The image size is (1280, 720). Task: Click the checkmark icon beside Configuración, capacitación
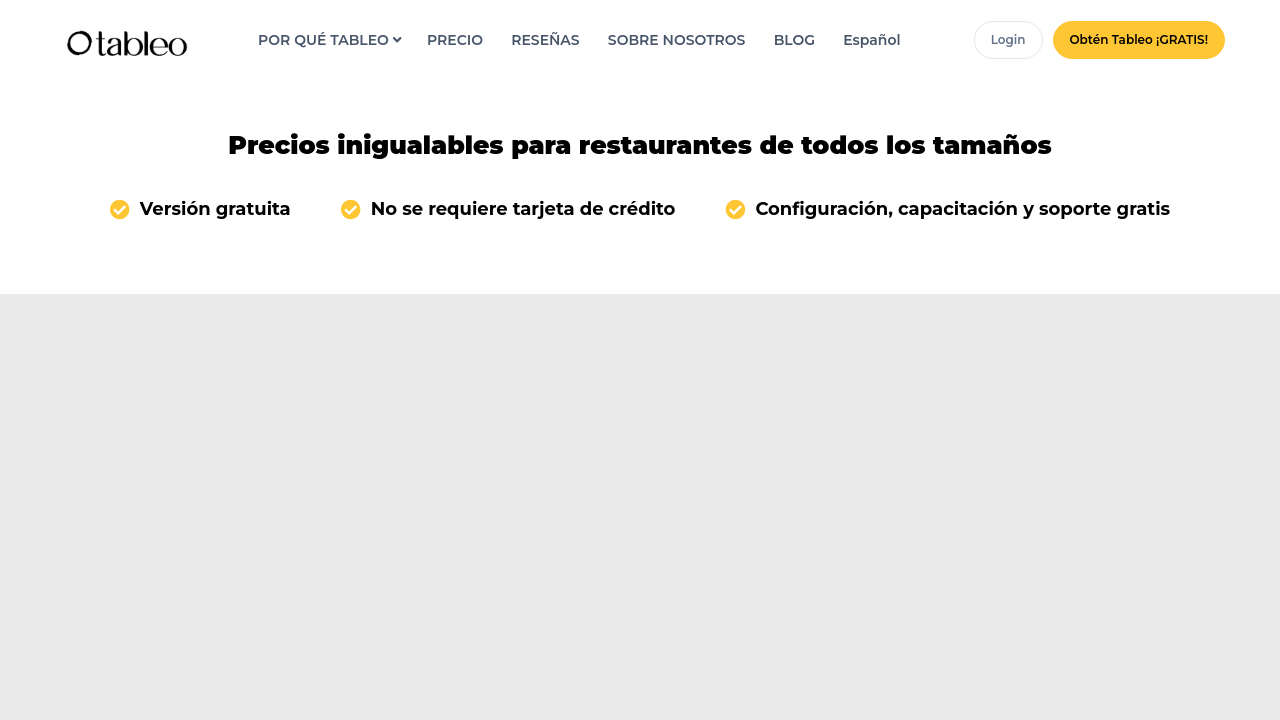pos(735,209)
